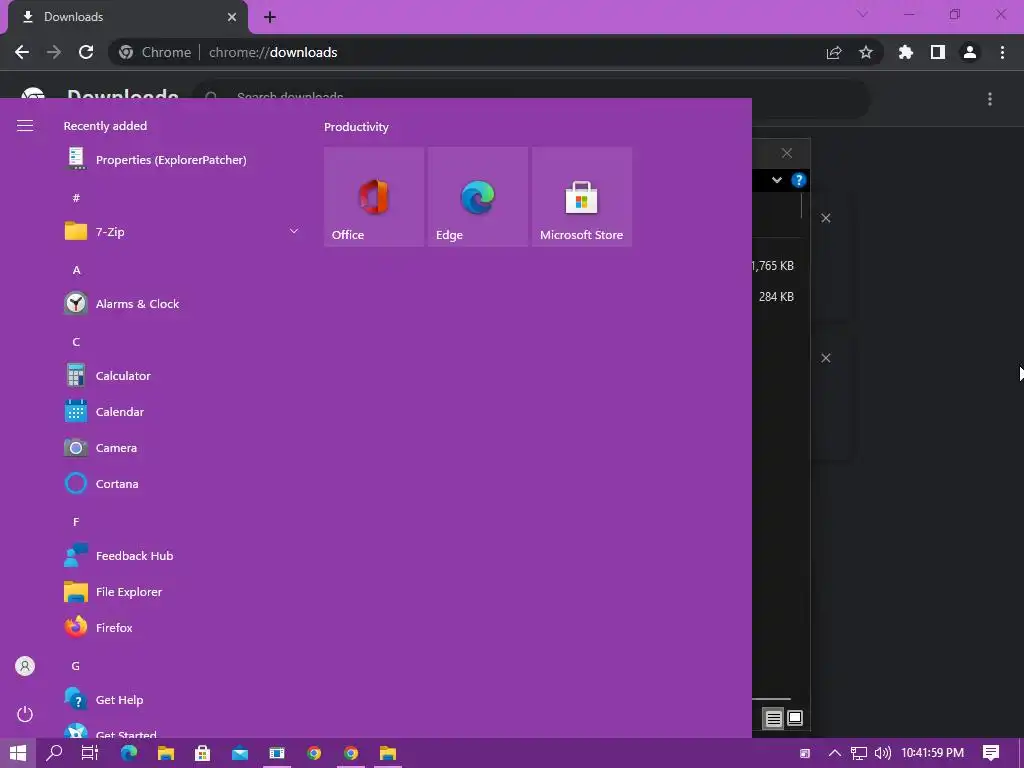Launch Calculator from the app list
The width and height of the screenshot is (1024, 768).
[x=182, y=376]
